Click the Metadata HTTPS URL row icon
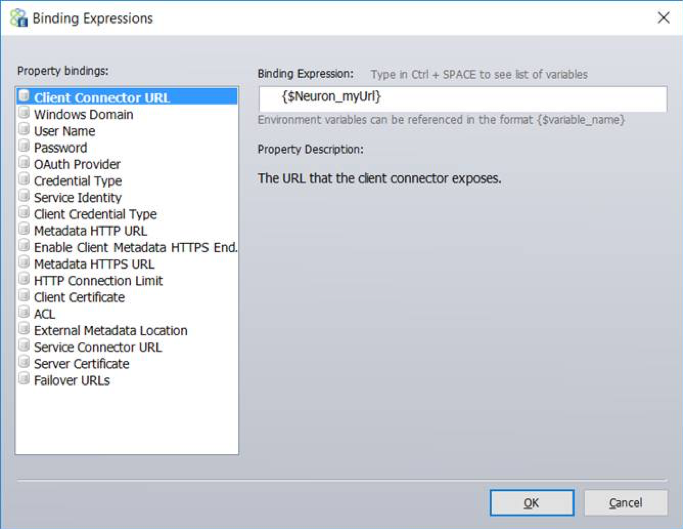 coord(24,262)
